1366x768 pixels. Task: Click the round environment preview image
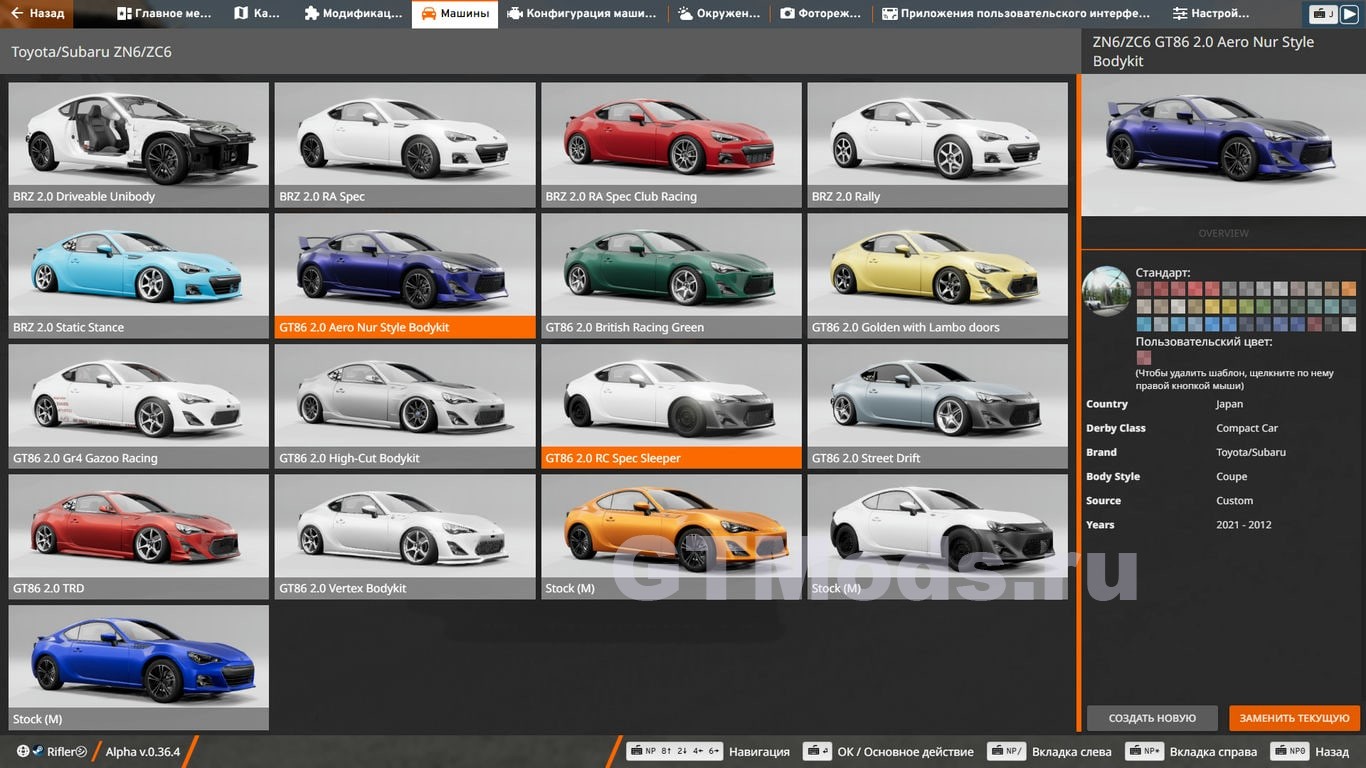[x=1107, y=291]
